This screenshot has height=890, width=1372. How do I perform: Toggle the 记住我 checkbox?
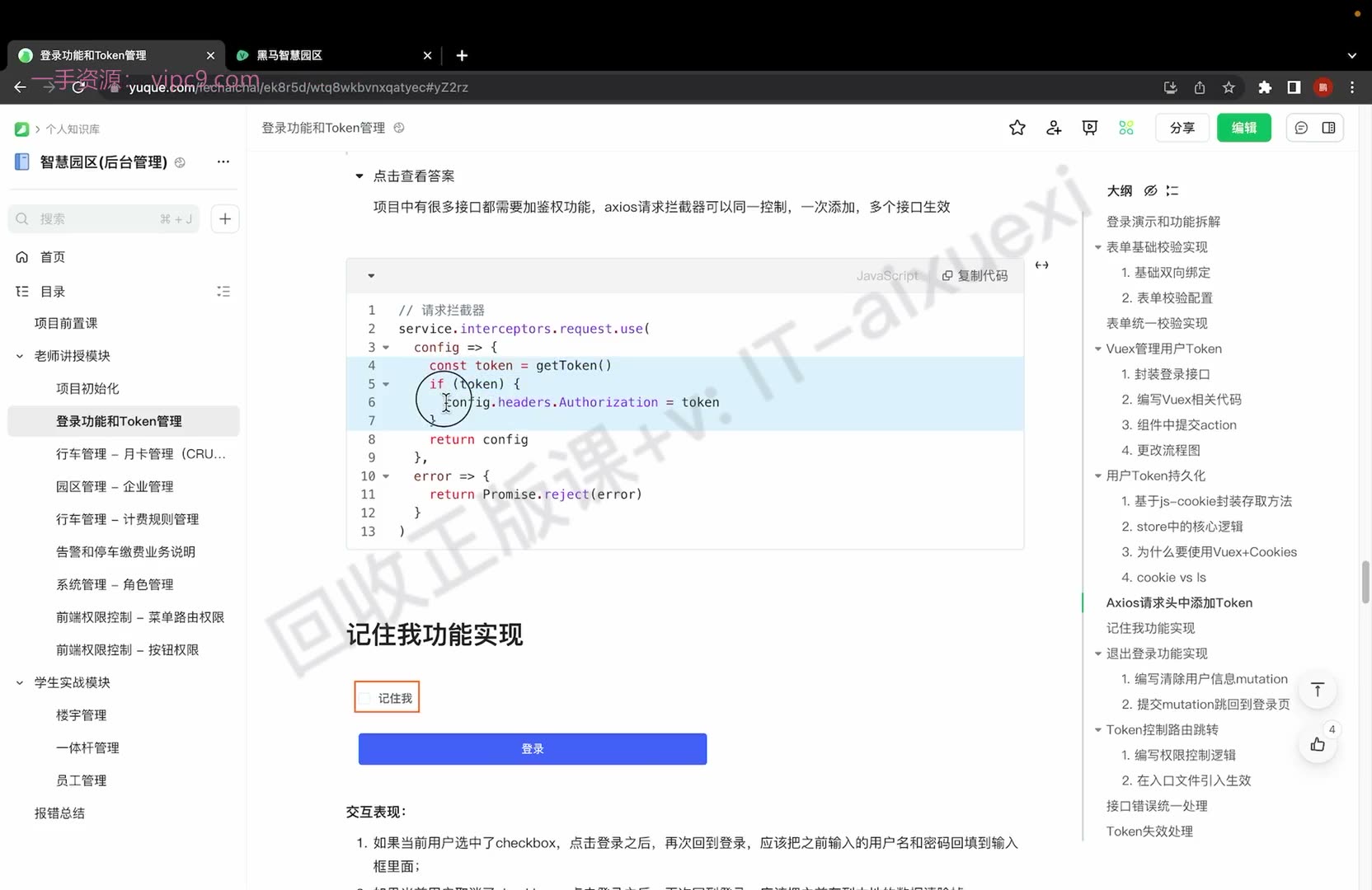[365, 698]
